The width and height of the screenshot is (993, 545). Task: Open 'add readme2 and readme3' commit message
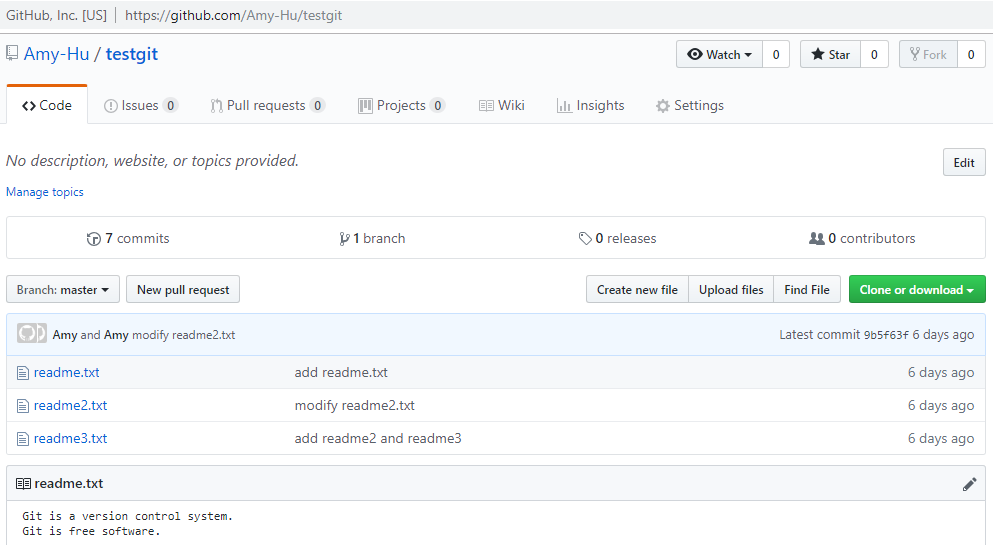click(x=378, y=438)
